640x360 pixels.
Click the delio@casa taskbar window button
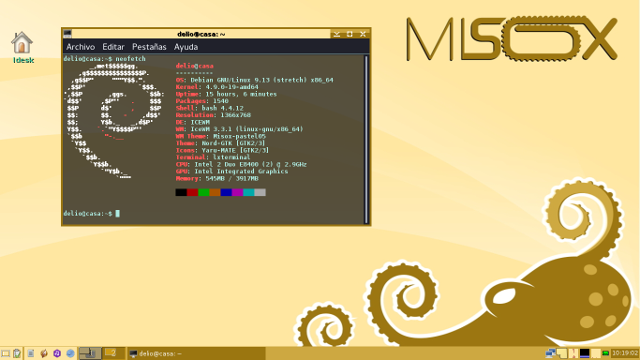[196, 353]
